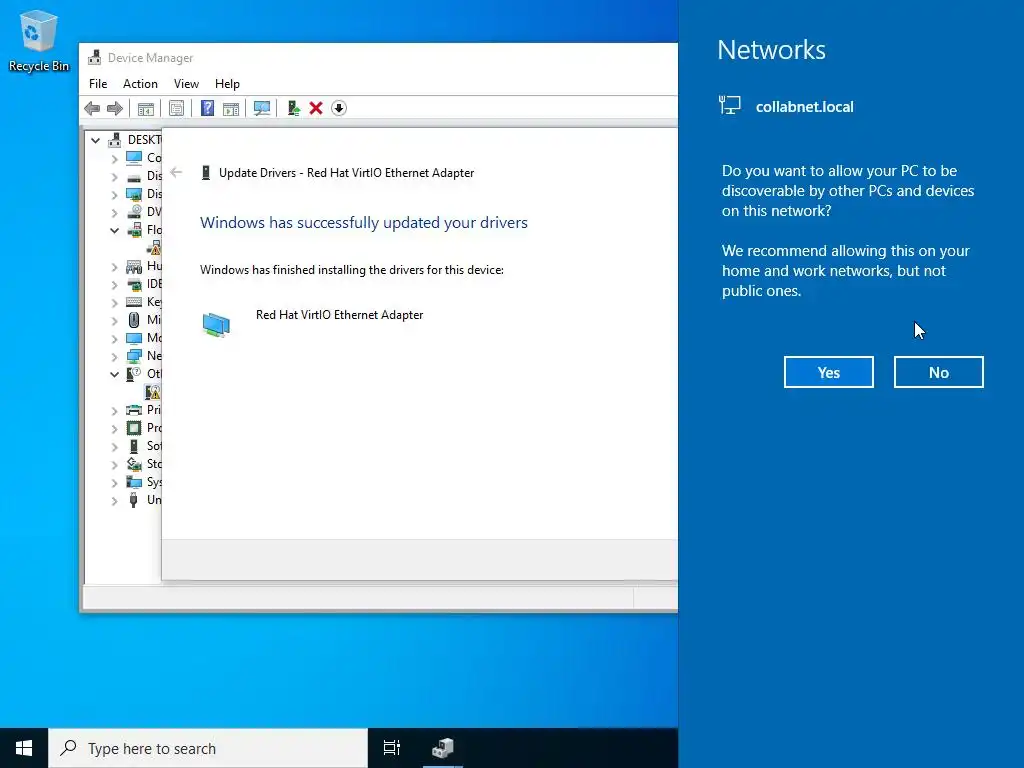Open Task View on the taskbar
The width and height of the screenshot is (1024, 768).
coord(392,748)
